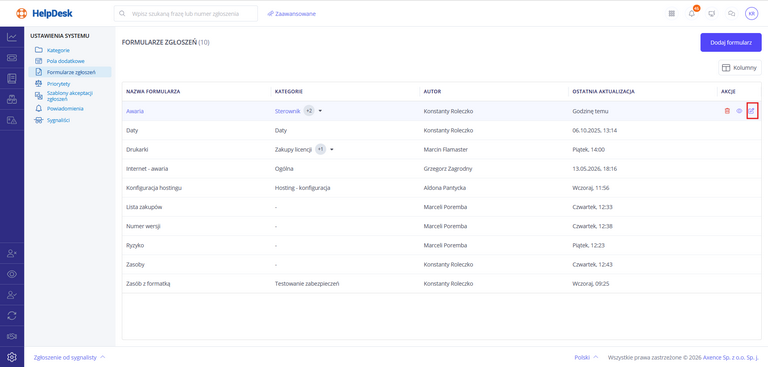768x367 pixels.
Task: Open Pola dodatkowe settings item
Action: click(66, 61)
